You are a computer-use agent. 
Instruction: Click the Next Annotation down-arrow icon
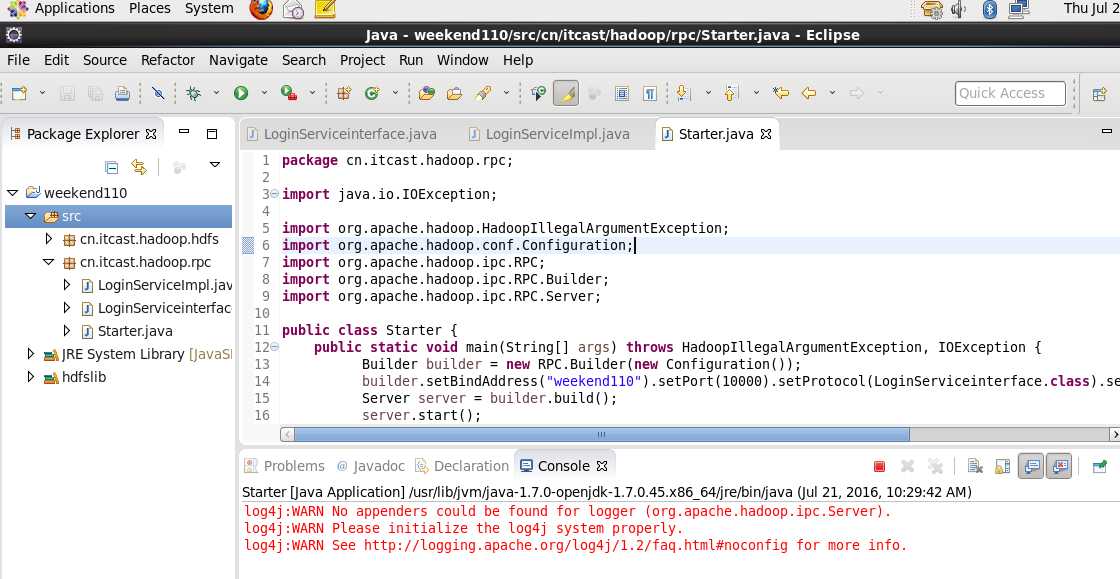click(683, 93)
